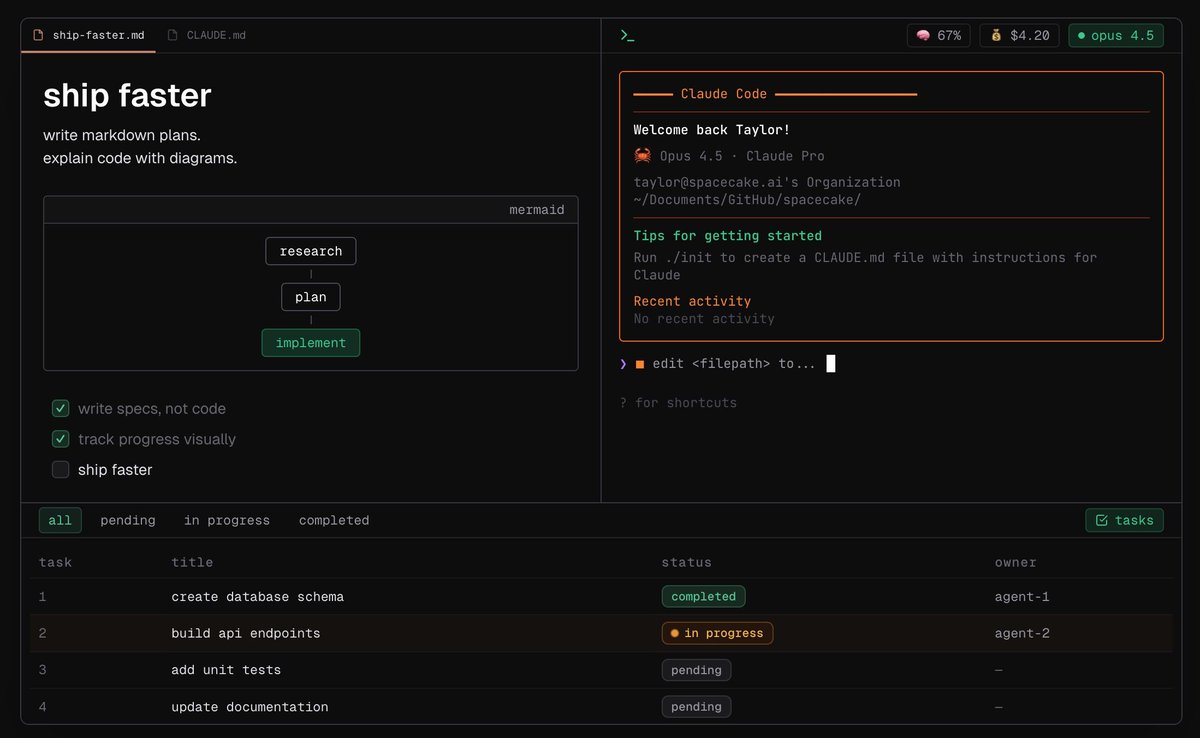Select the opus 4.5 model badge
The image size is (1200, 738).
[x=1116, y=35]
